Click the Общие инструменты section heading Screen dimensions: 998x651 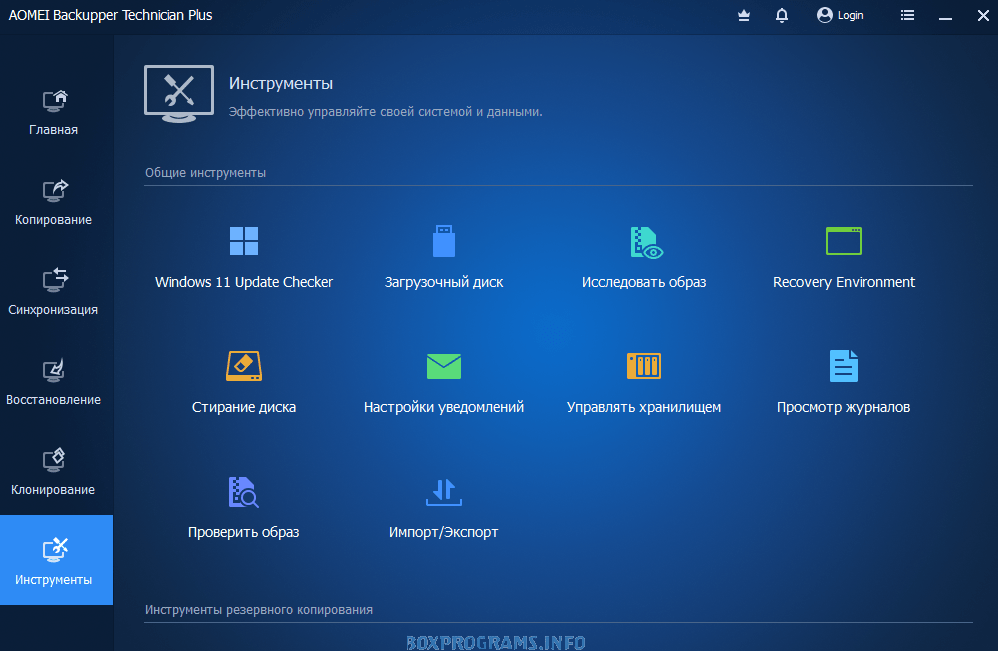pyautogui.click(x=205, y=172)
